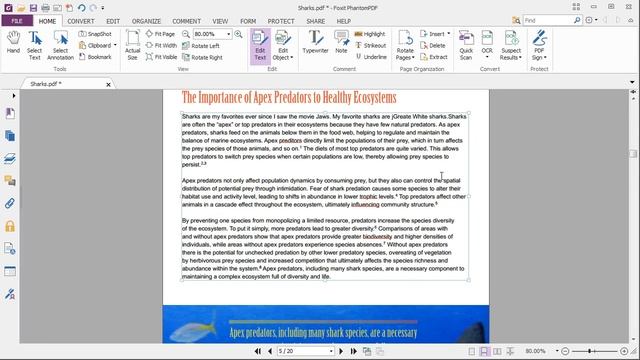
Task: Open the HELP tab
Action: (x=344, y=21)
